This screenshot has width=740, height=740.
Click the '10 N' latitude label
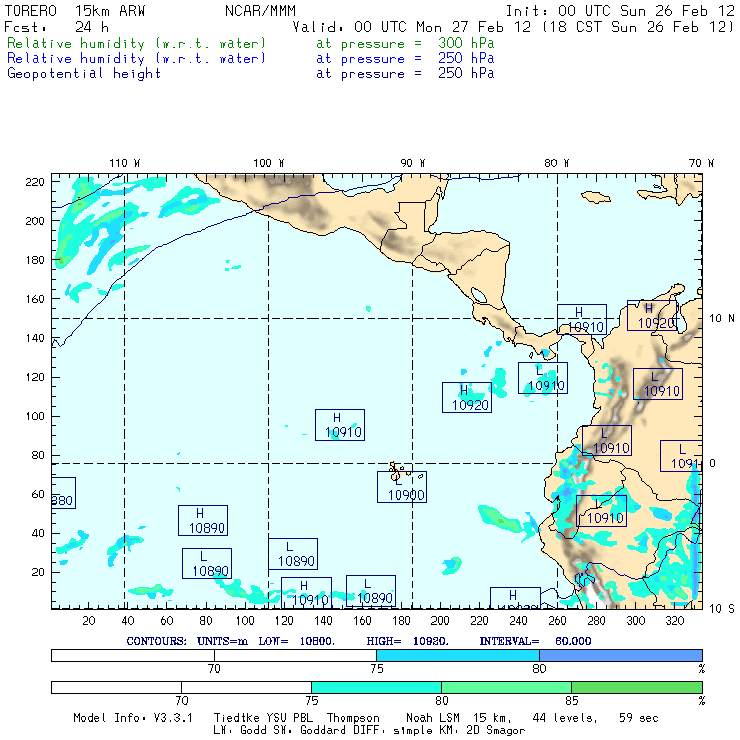tap(722, 319)
